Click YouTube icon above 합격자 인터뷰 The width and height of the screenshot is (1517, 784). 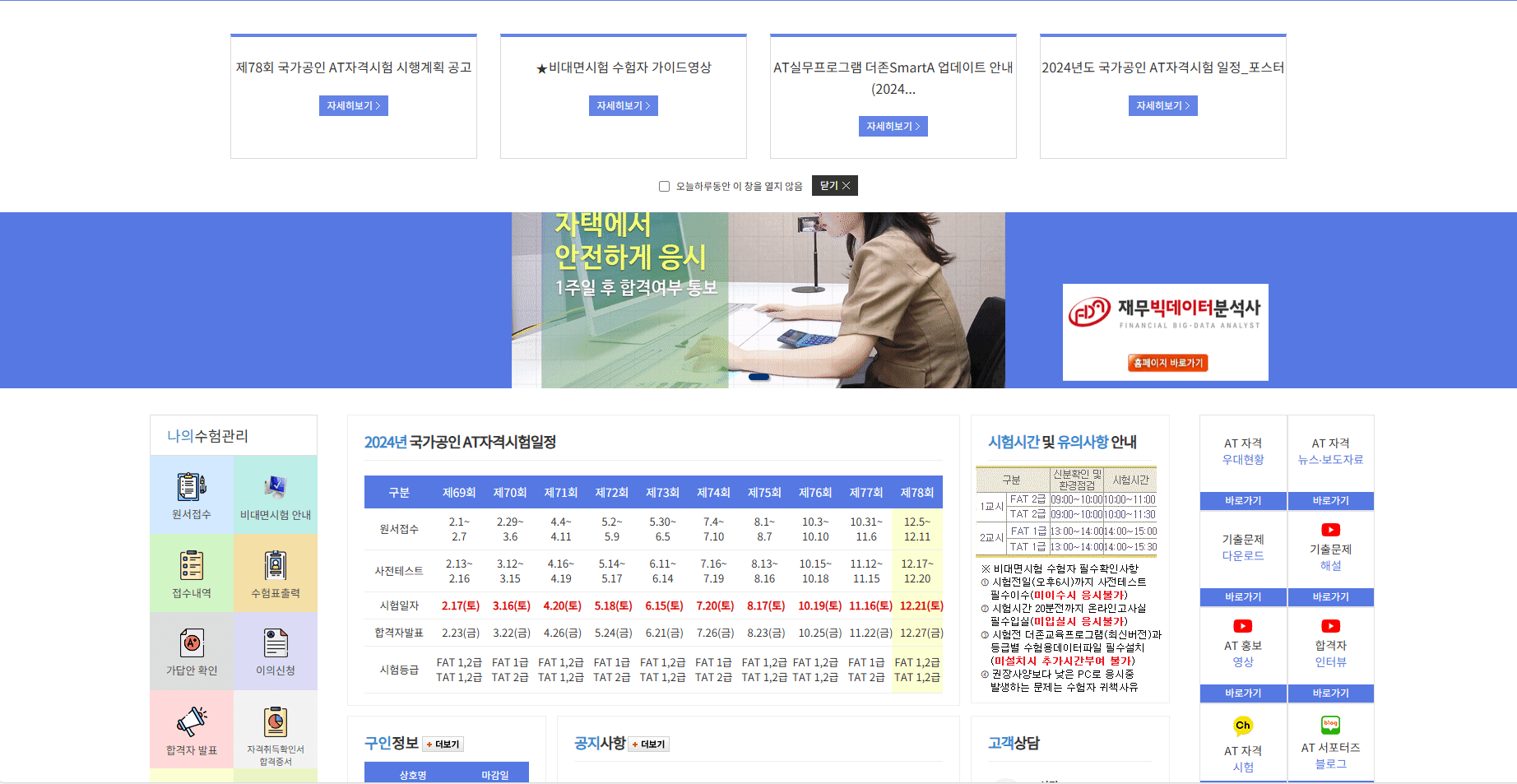1330,626
